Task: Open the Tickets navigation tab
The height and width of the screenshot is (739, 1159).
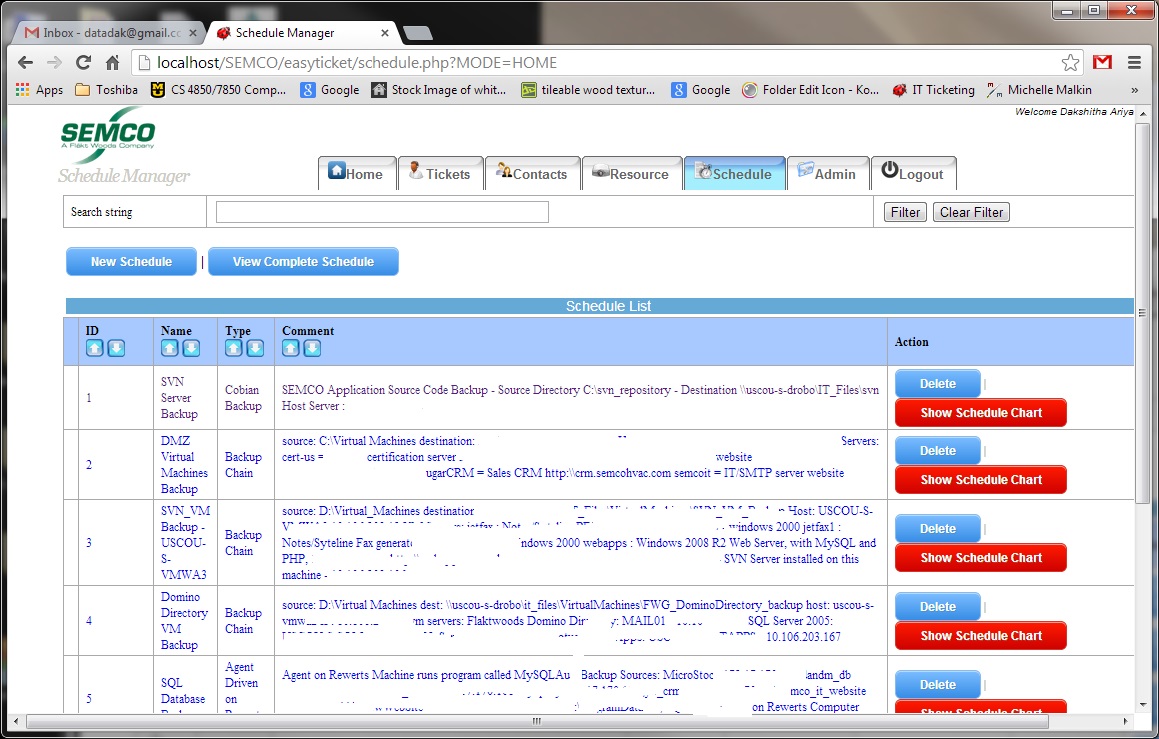Action: click(440, 173)
